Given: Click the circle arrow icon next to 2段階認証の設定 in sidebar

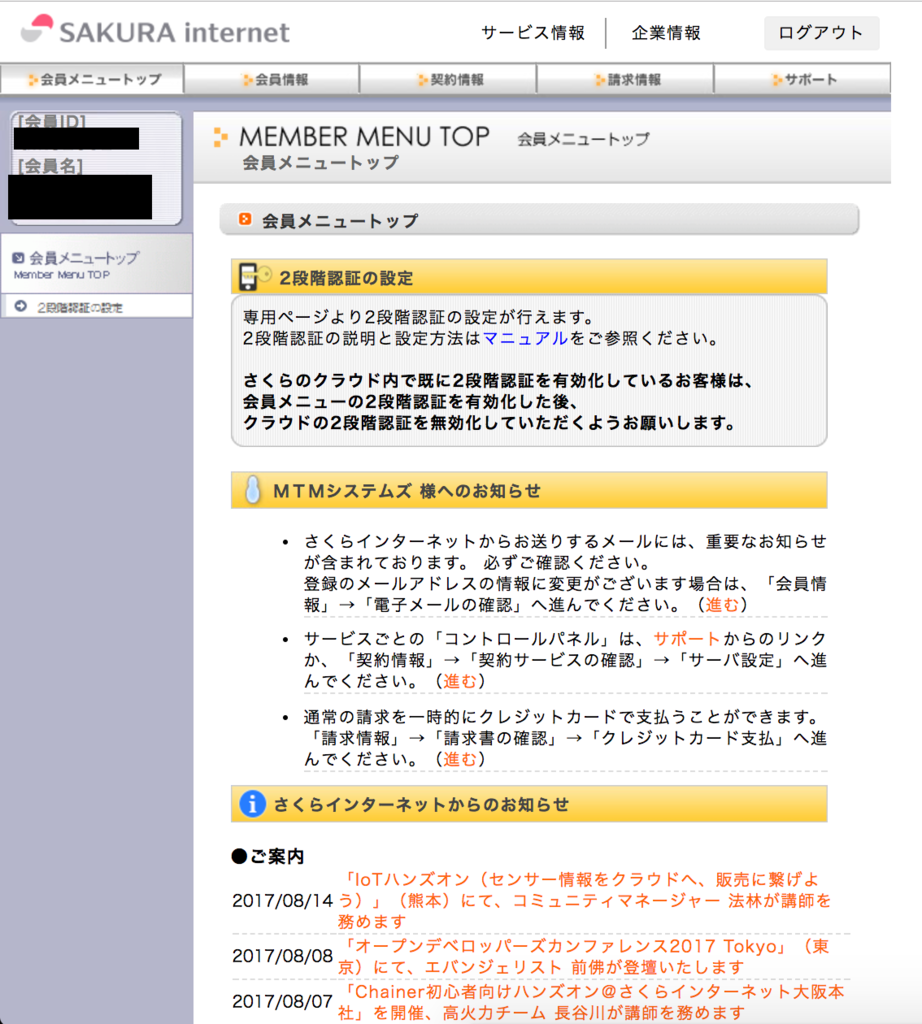Looking at the screenshot, I should tap(20, 306).
